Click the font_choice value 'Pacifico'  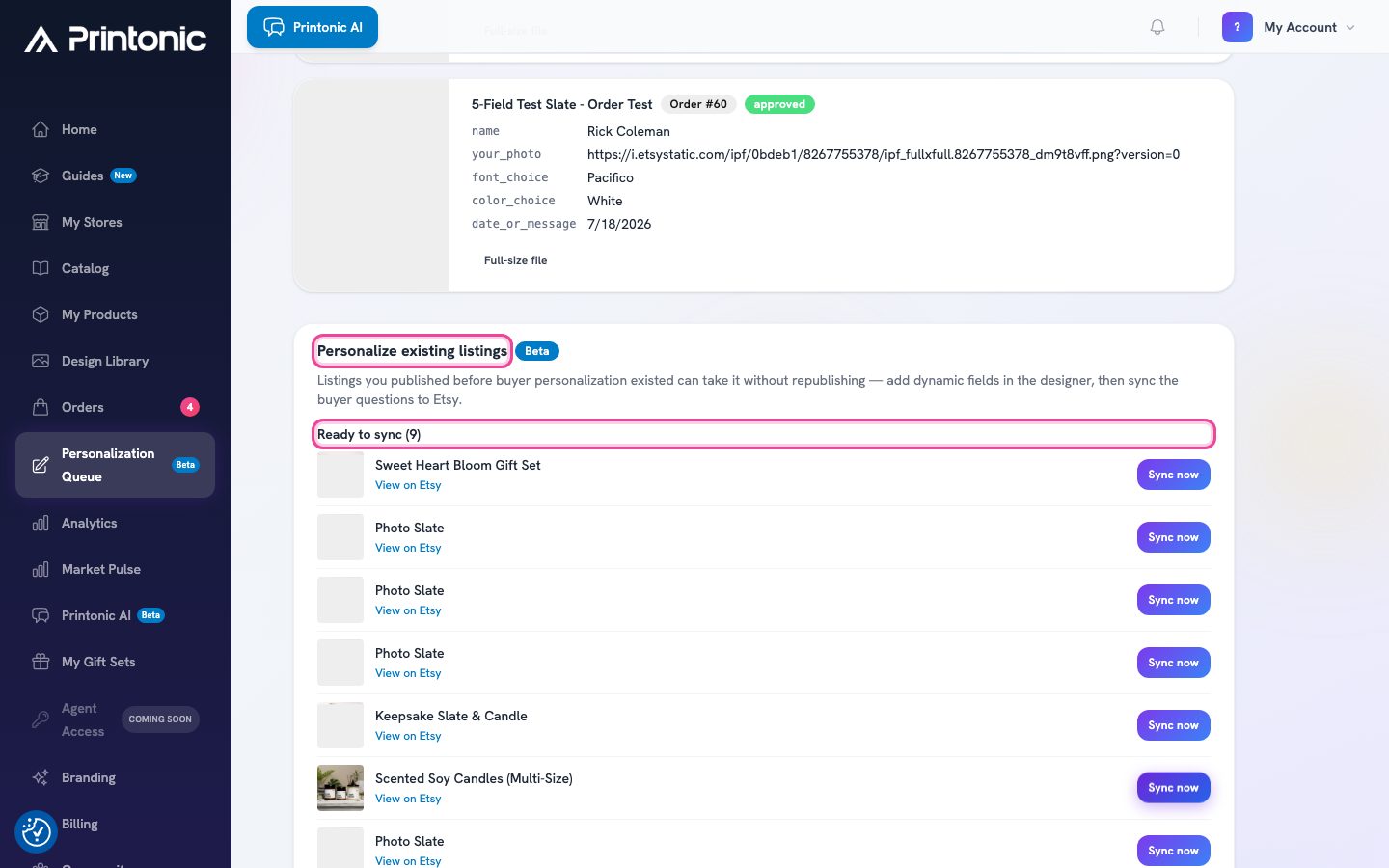[611, 177]
